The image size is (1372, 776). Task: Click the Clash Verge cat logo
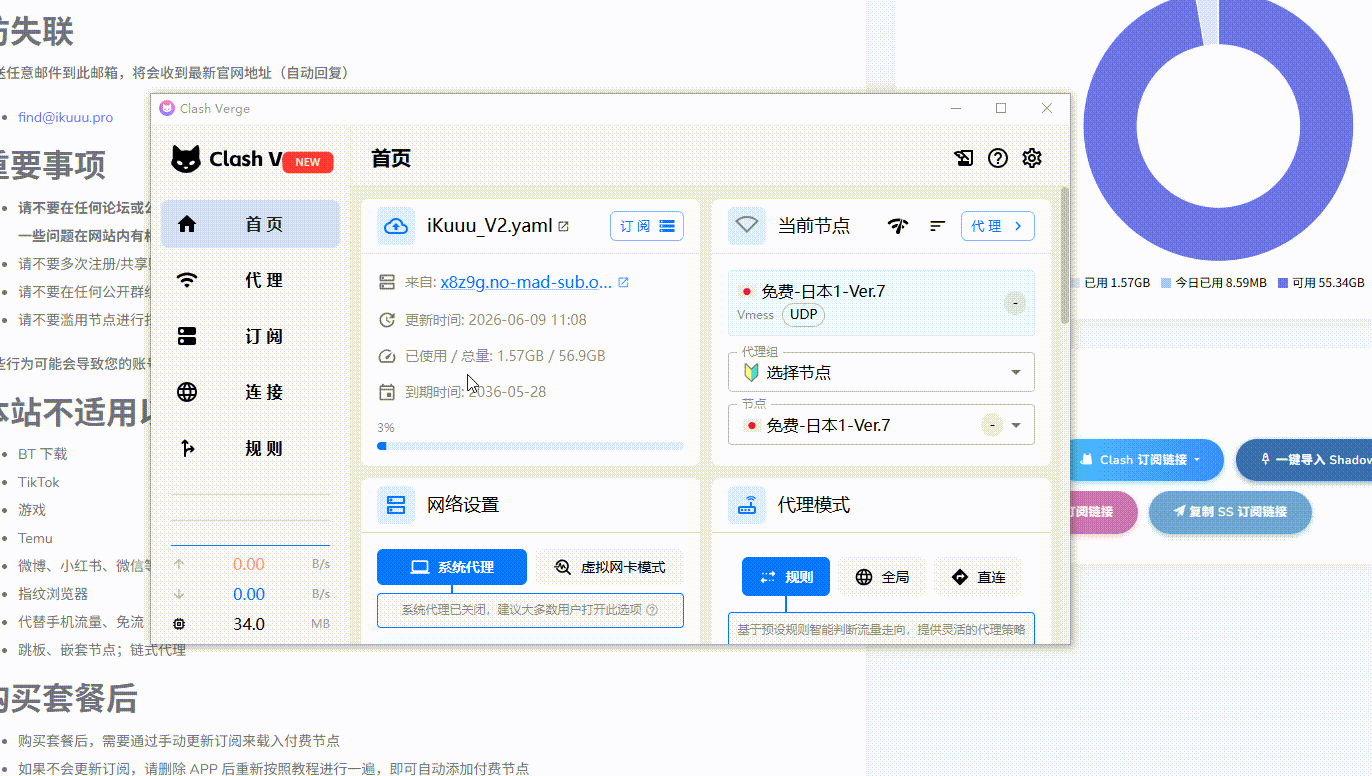(186, 159)
